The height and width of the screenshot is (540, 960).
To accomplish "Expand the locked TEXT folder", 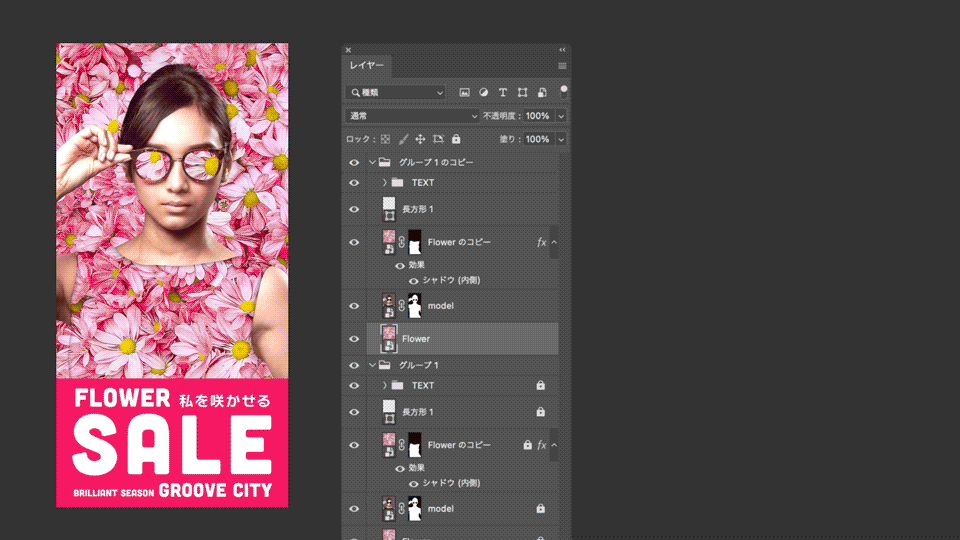I will click(384, 386).
